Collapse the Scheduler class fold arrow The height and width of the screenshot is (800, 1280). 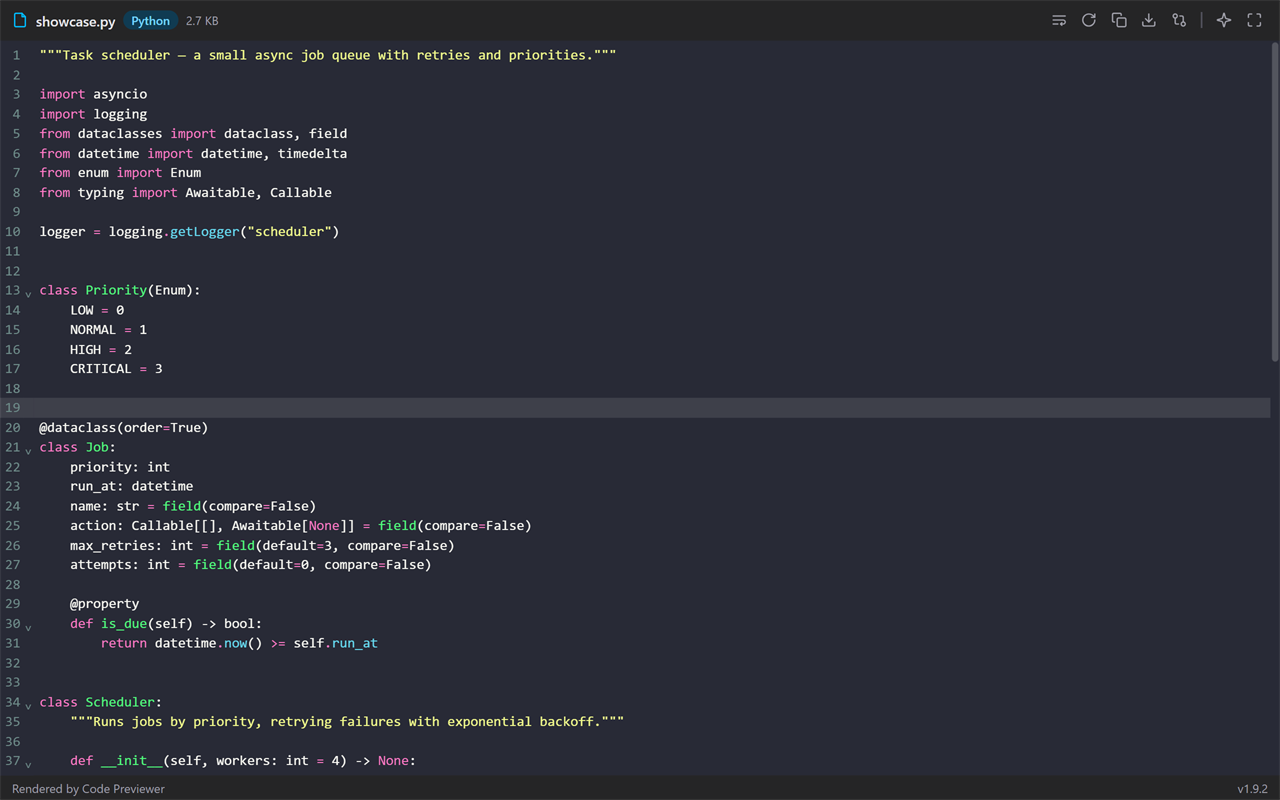pyautogui.click(x=28, y=705)
